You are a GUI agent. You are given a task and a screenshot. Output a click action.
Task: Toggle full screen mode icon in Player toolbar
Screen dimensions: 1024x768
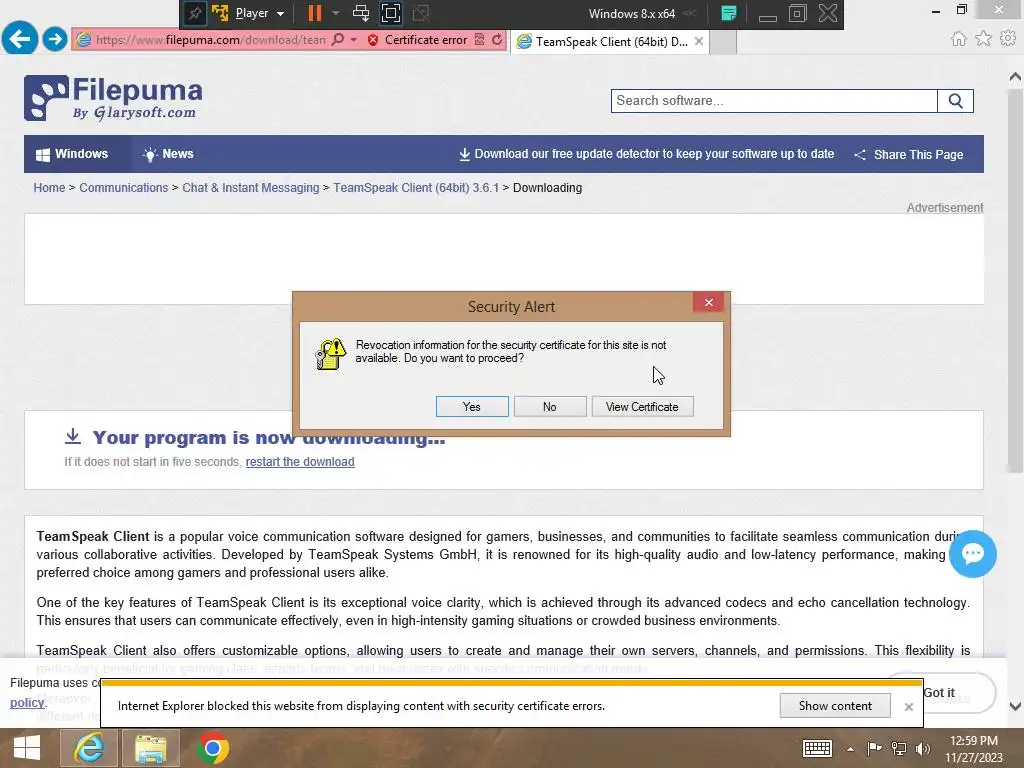(x=391, y=13)
